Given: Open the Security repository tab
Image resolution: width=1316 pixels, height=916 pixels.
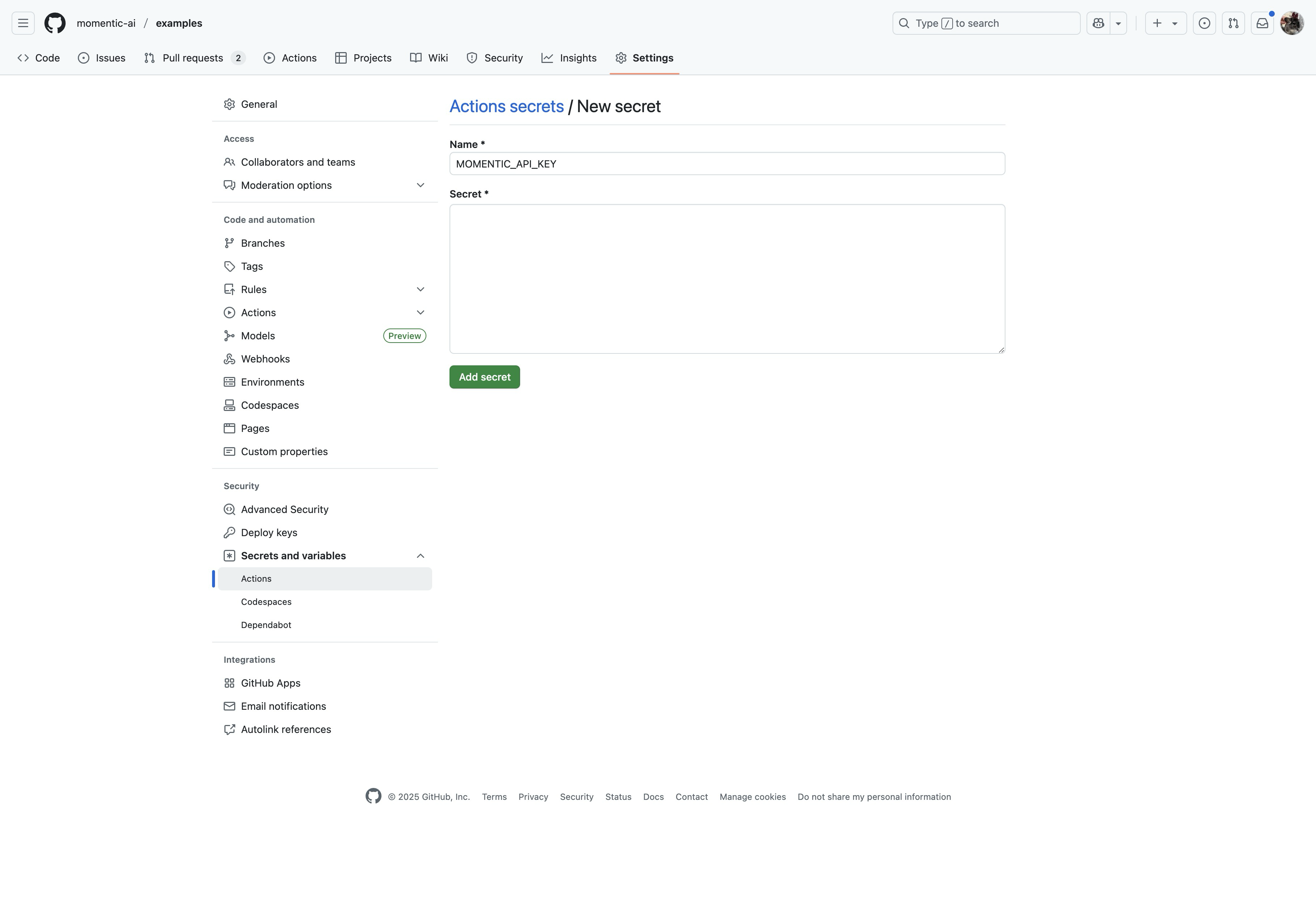Looking at the screenshot, I should pos(495,58).
